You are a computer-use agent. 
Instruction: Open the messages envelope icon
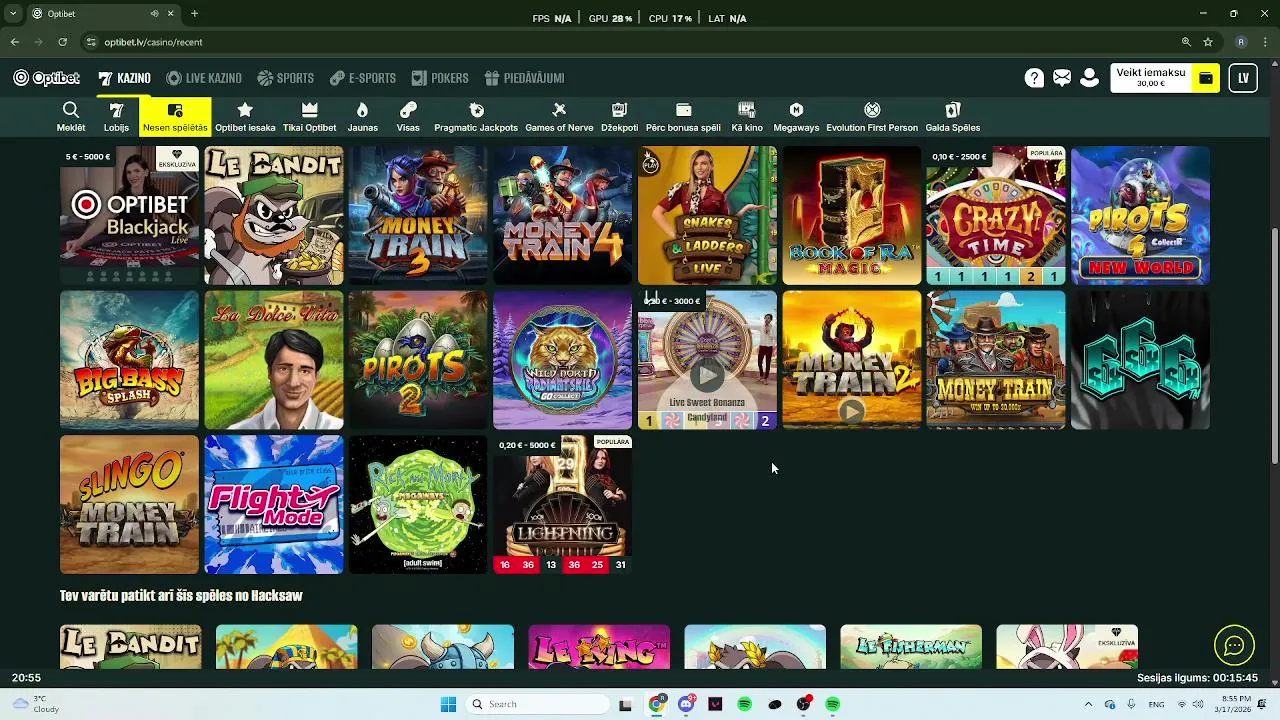coord(1062,78)
